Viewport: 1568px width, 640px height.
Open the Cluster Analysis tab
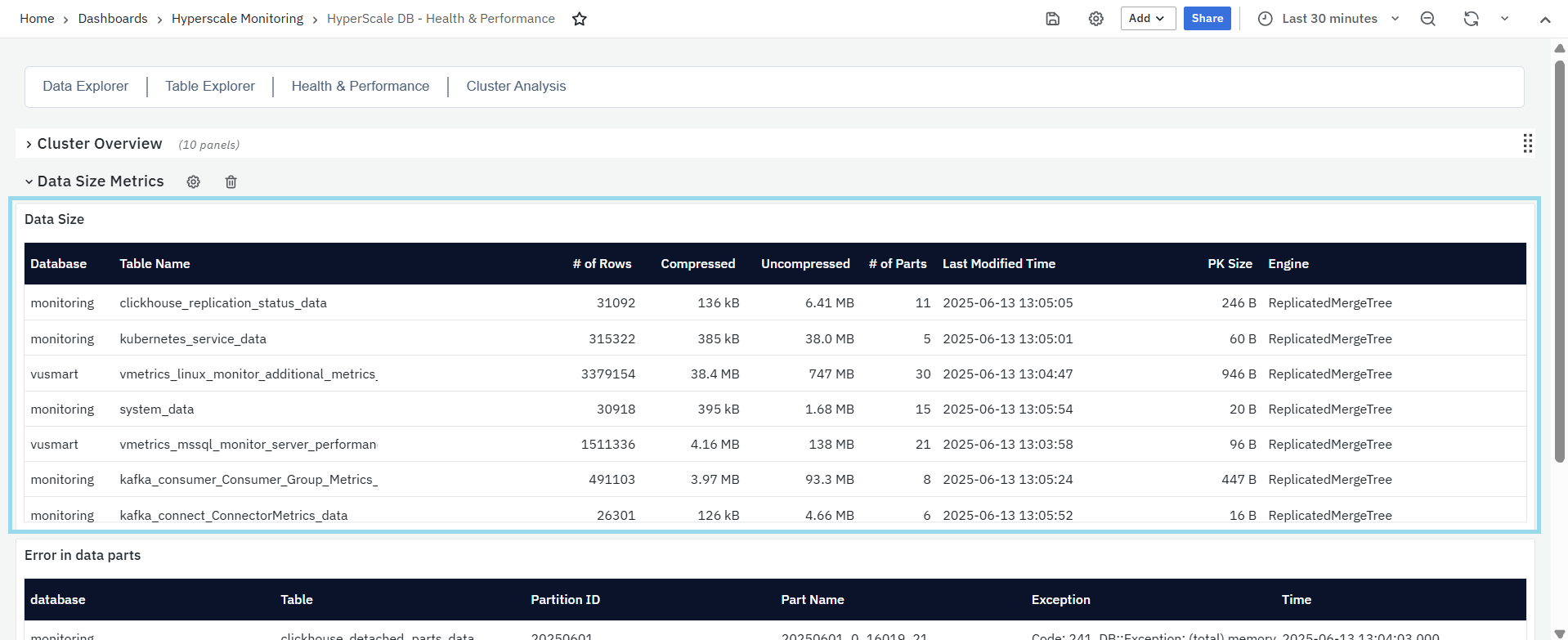pyautogui.click(x=516, y=87)
